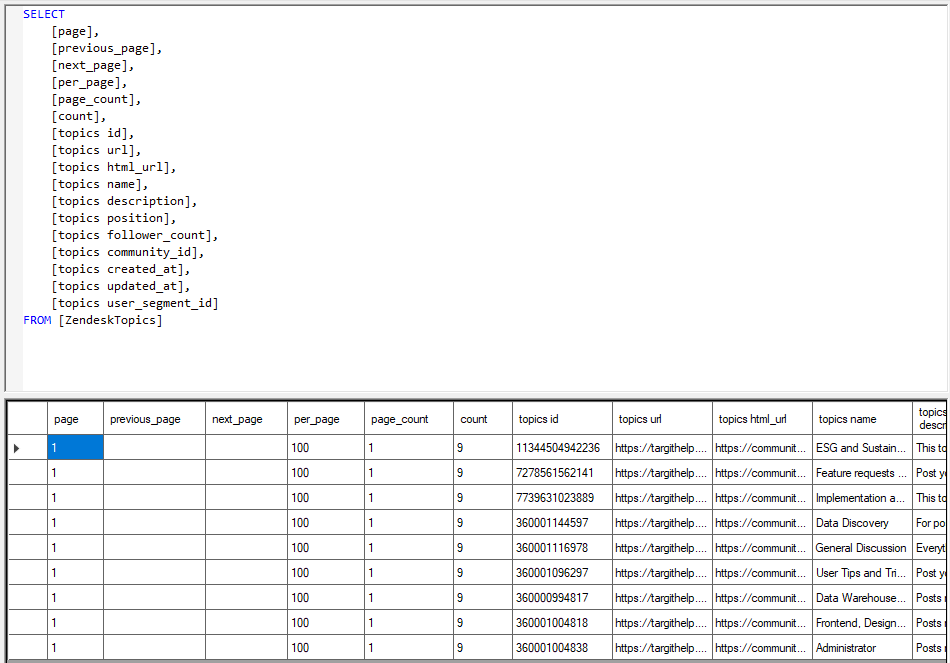Viewport: 950px width, 663px height.
Task: Click the cell containing topics id 11344504942236
Action: [x=560, y=447]
